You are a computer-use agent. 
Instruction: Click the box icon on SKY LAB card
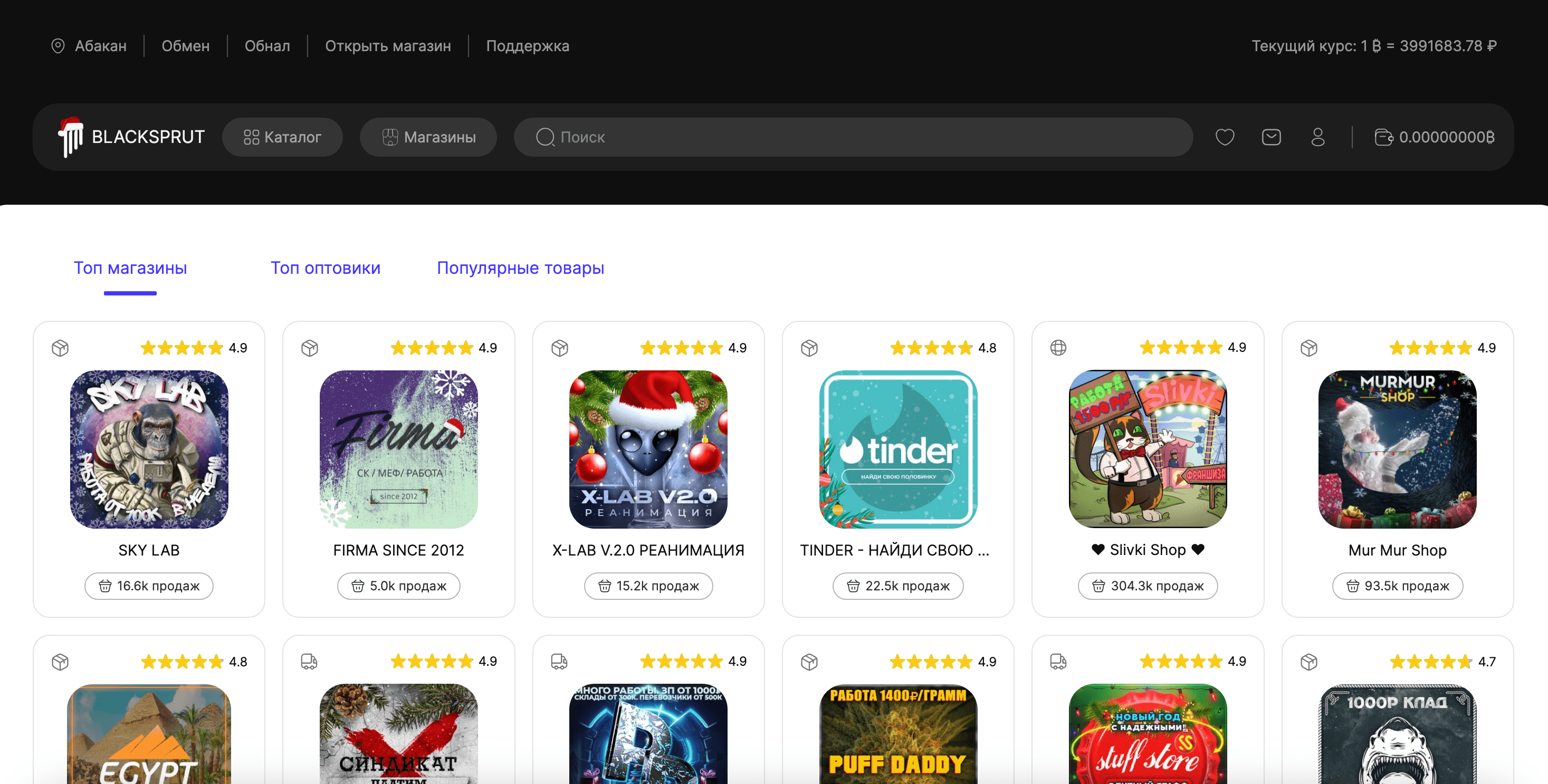60,348
